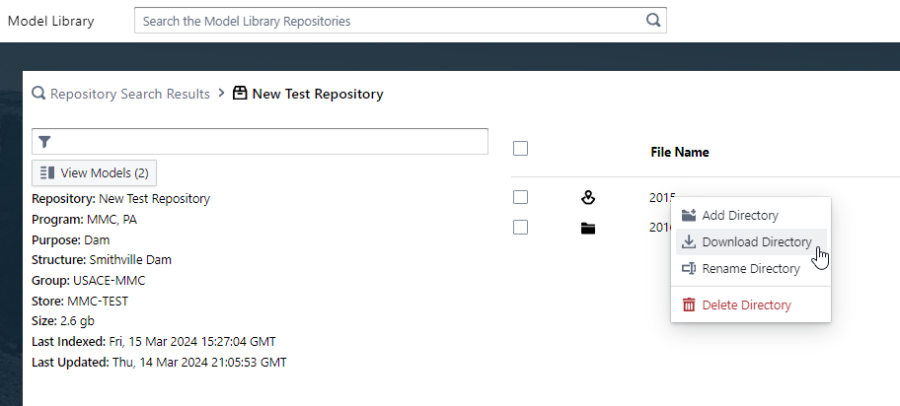
Task: Select Rename Directory menu entry
Action: pos(750,269)
